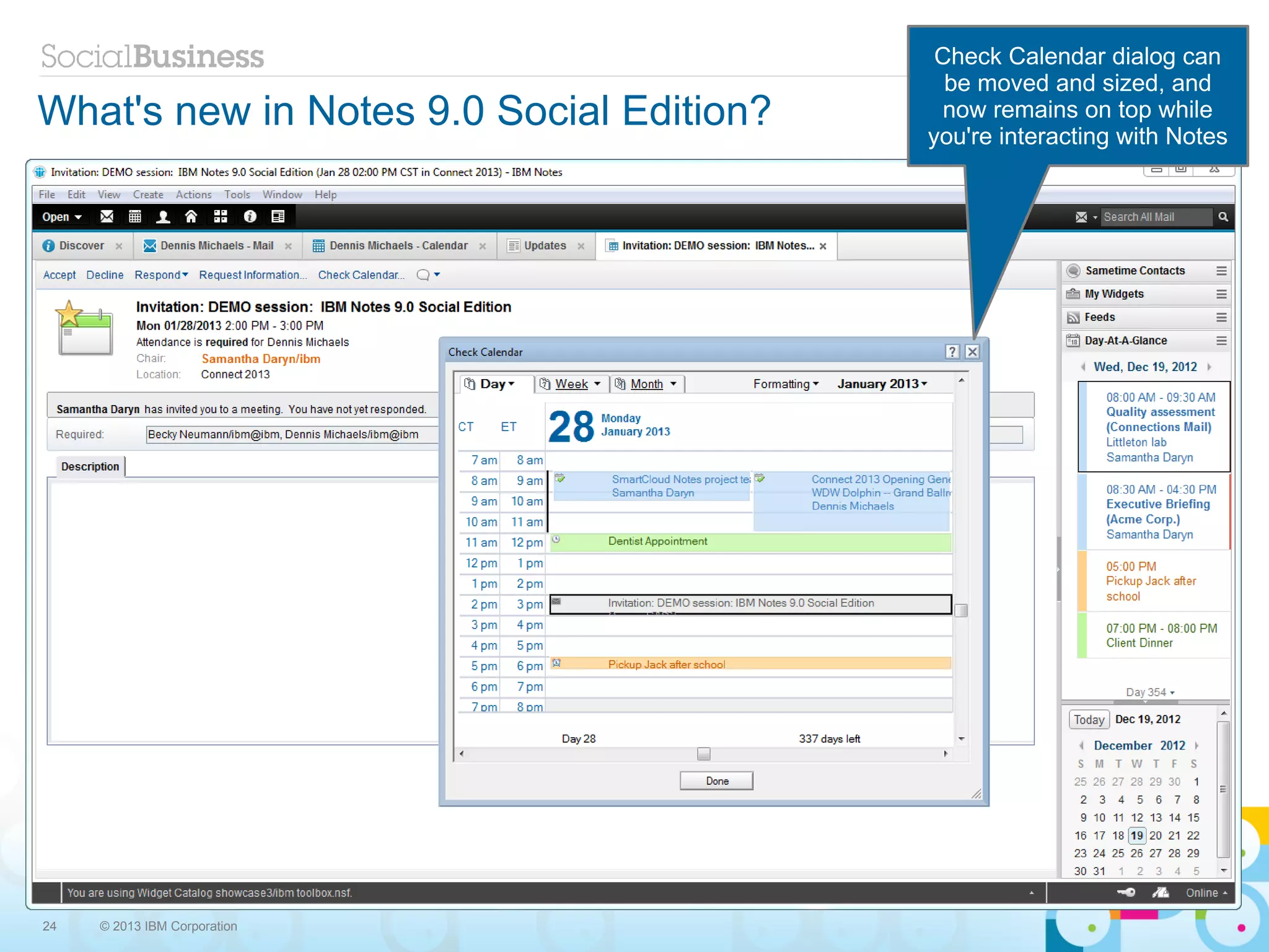Click the search magnifier icon
This screenshot has width=1269, height=952.
click(1223, 217)
